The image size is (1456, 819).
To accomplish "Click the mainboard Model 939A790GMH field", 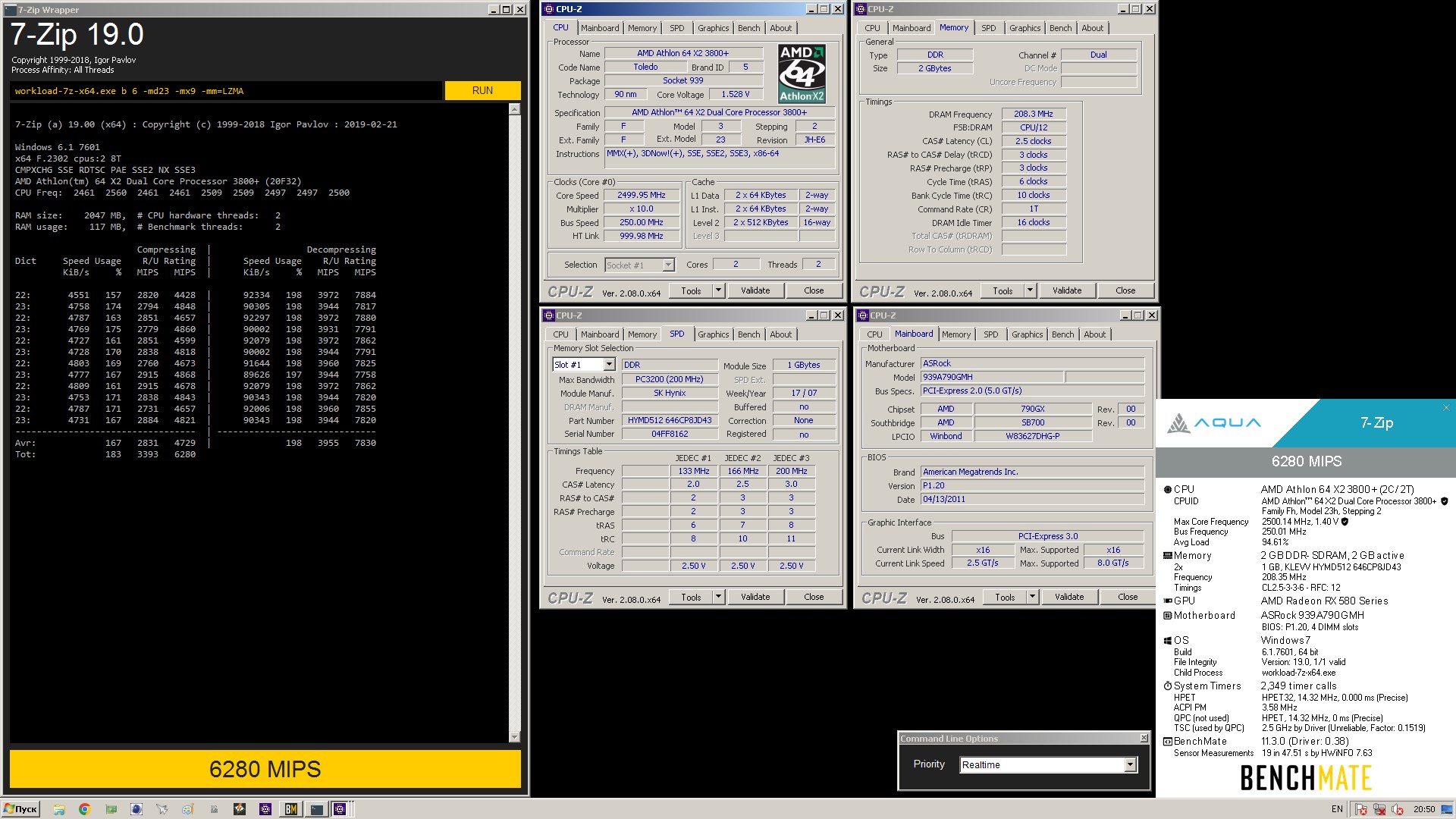I will (x=991, y=377).
